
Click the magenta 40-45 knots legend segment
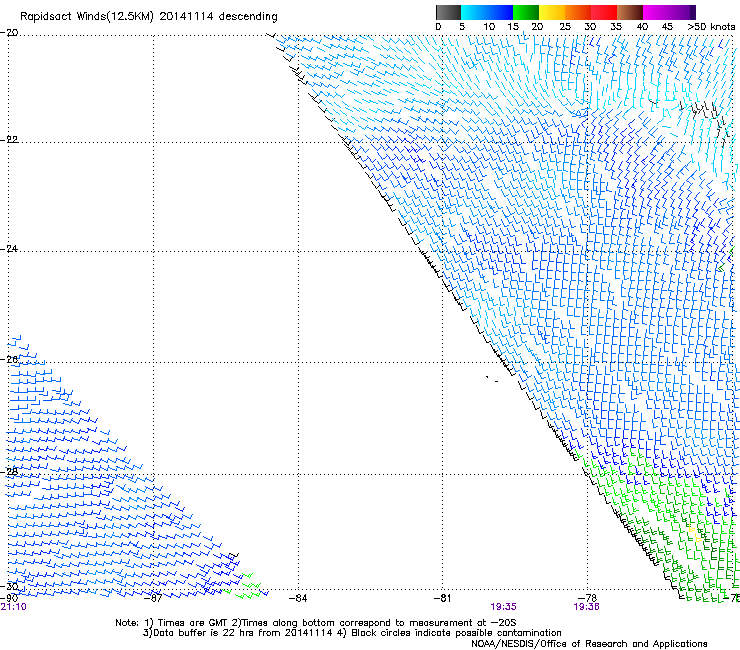pos(656,12)
